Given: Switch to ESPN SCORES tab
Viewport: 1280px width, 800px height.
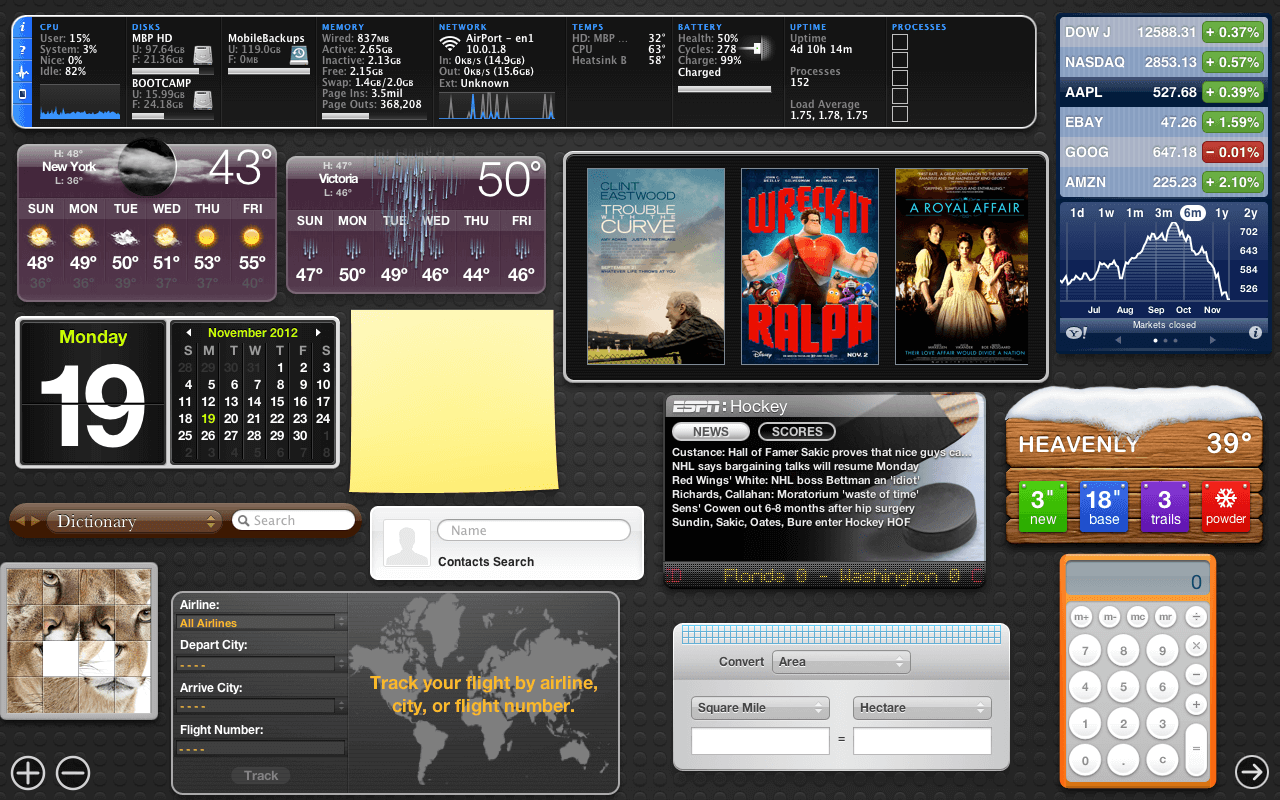Looking at the screenshot, I should point(797,432).
